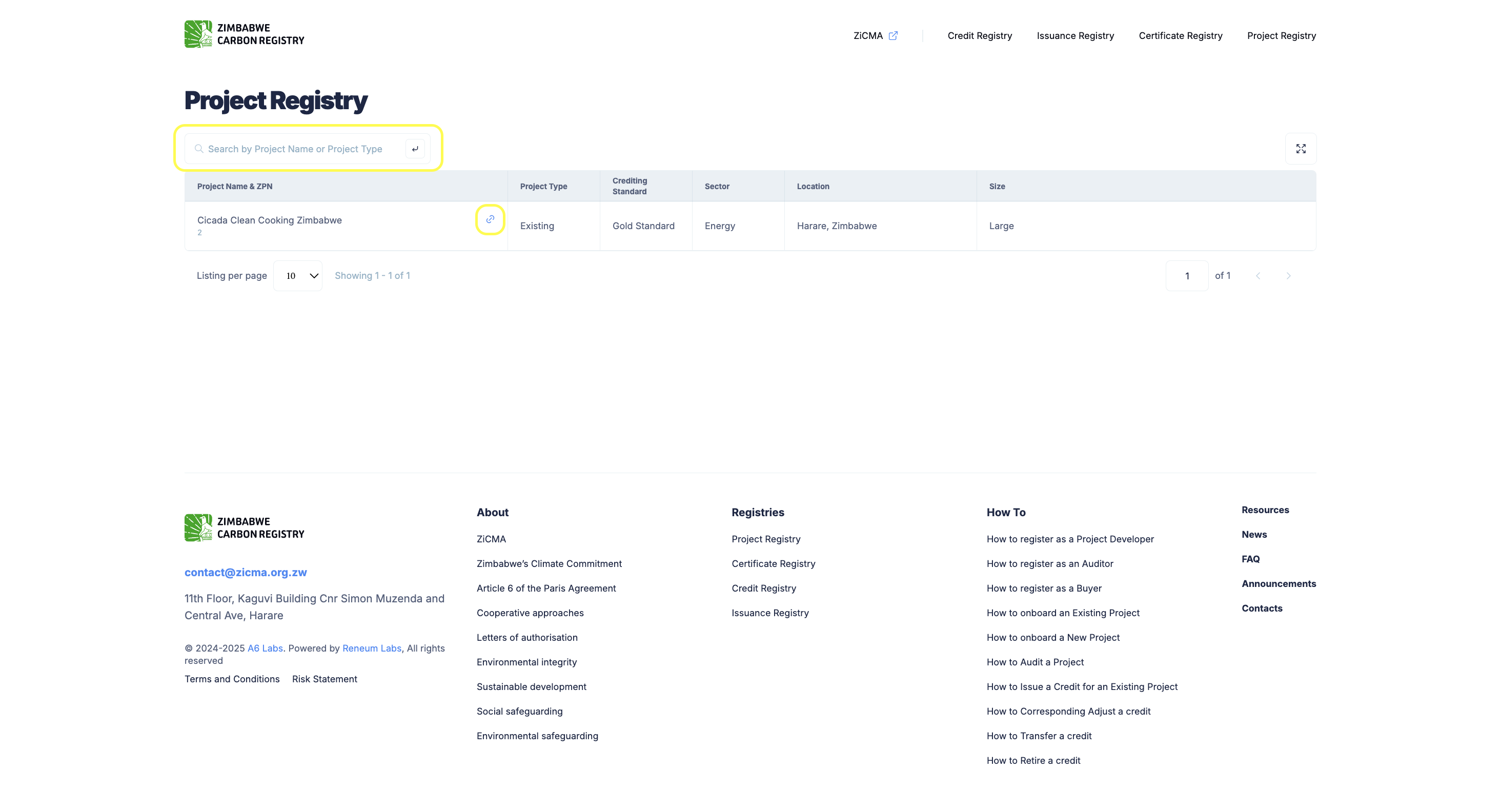Open Certificate Registry in the footer
The width and height of the screenshot is (1501, 812).
coord(774,564)
